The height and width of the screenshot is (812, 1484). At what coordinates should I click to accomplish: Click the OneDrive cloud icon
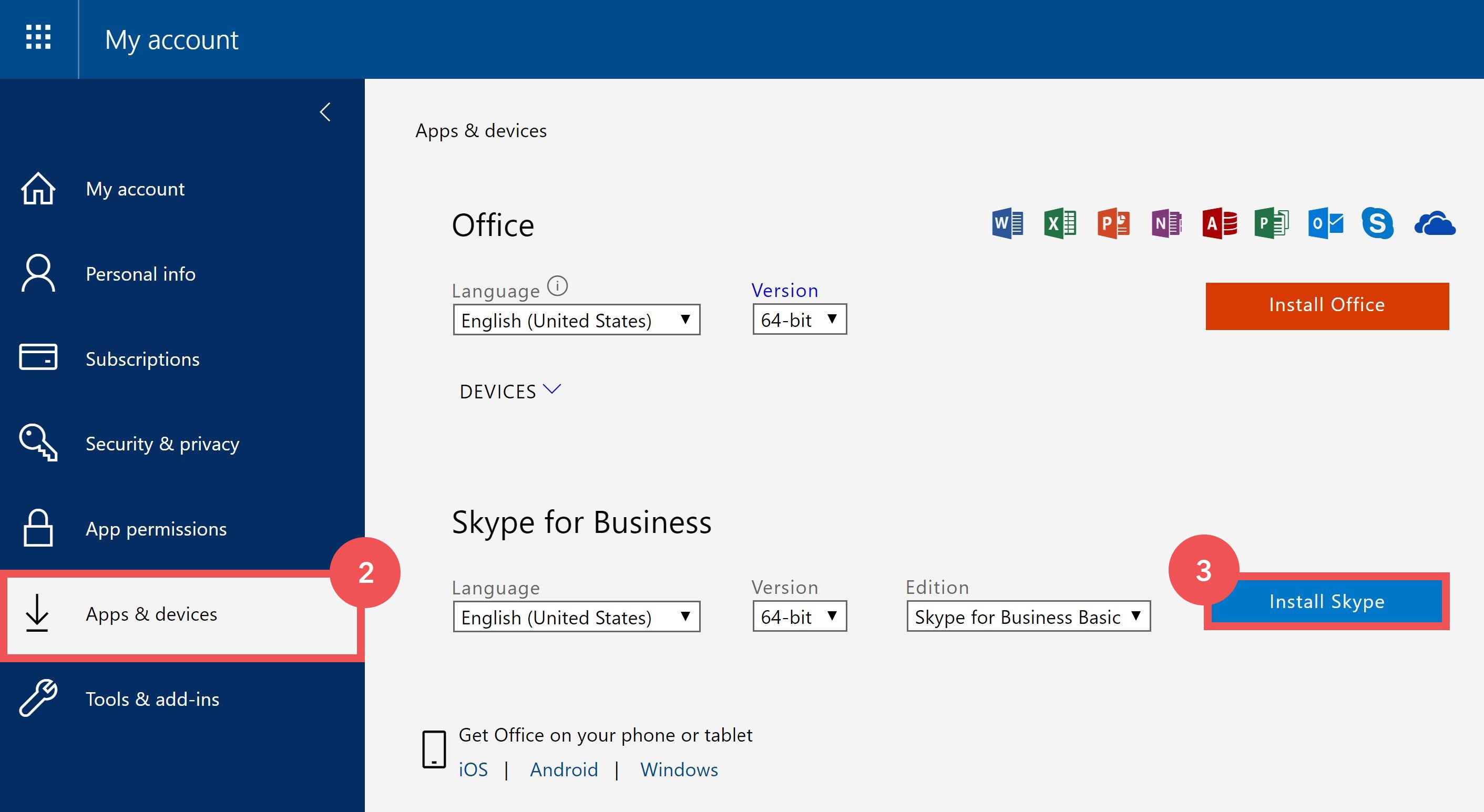pos(1435,223)
